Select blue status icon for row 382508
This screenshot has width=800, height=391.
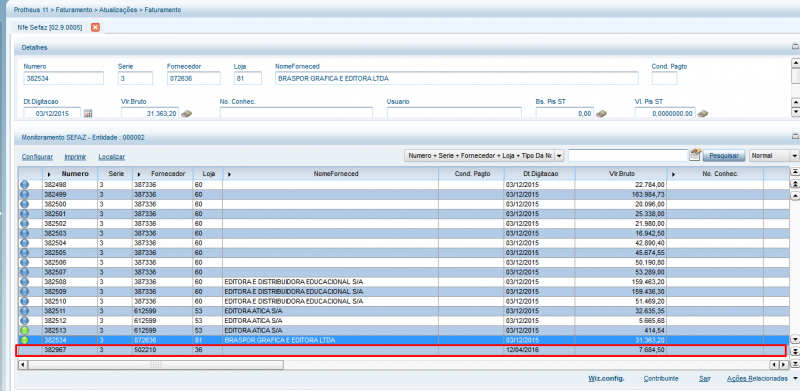24,282
